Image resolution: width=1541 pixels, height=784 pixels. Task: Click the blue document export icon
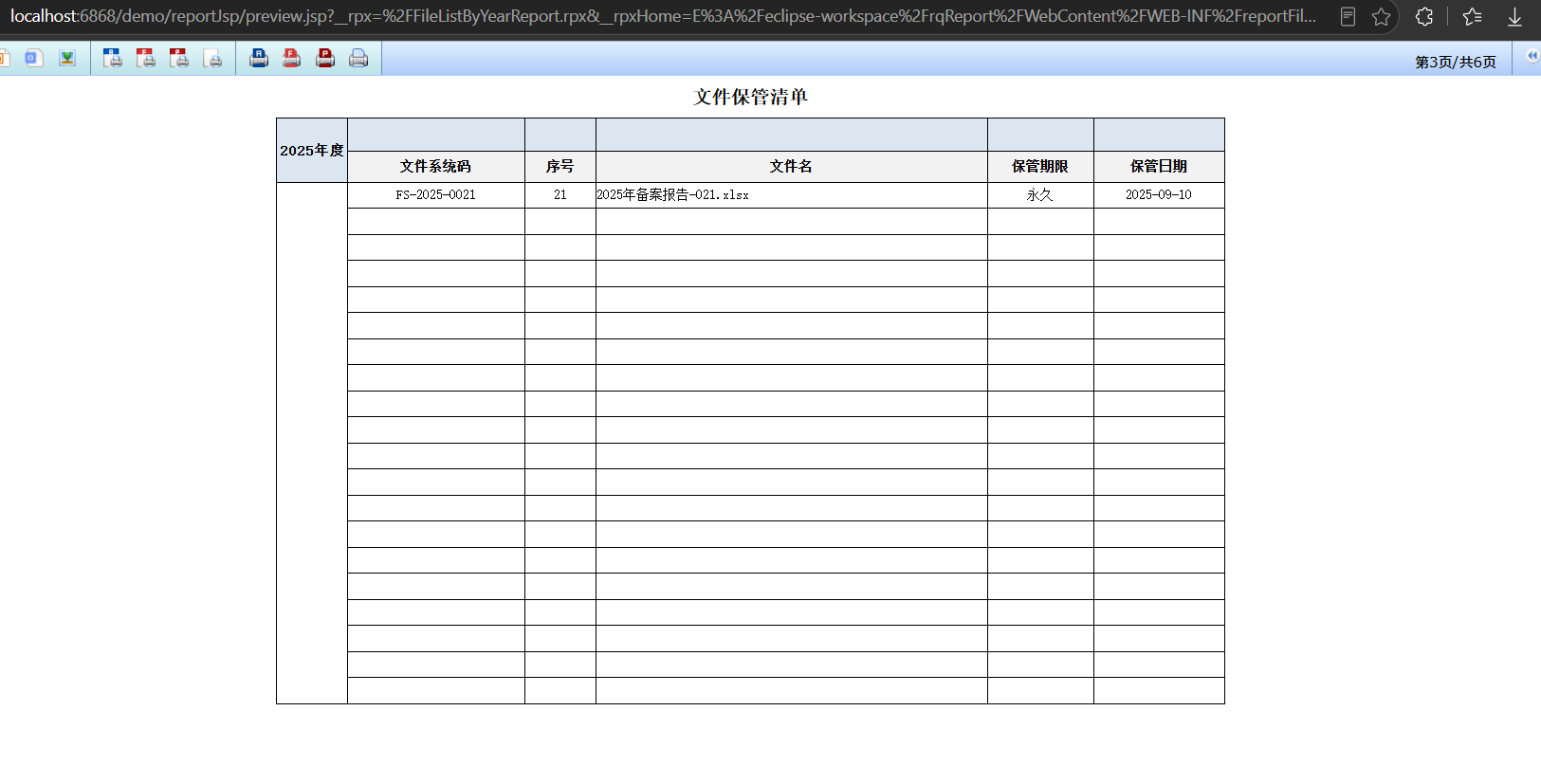pyautogui.click(x=33, y=59)
